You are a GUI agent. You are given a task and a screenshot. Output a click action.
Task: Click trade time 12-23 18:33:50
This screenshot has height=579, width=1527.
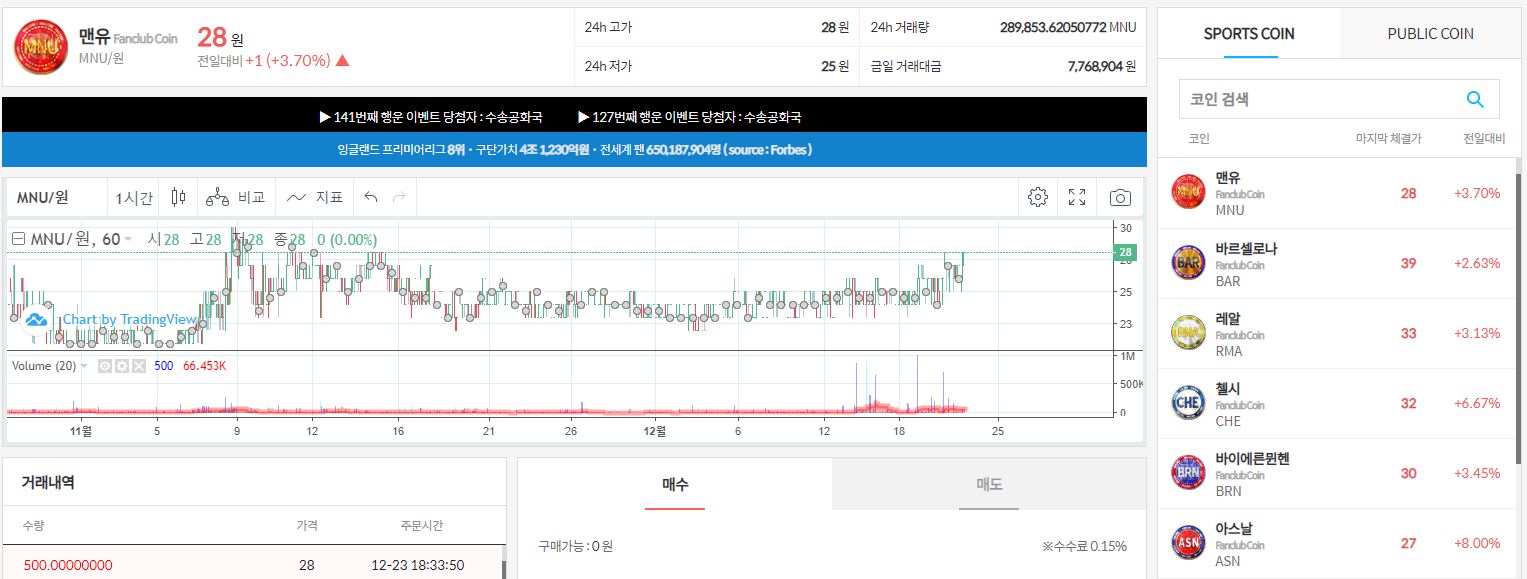click(417, 565)
